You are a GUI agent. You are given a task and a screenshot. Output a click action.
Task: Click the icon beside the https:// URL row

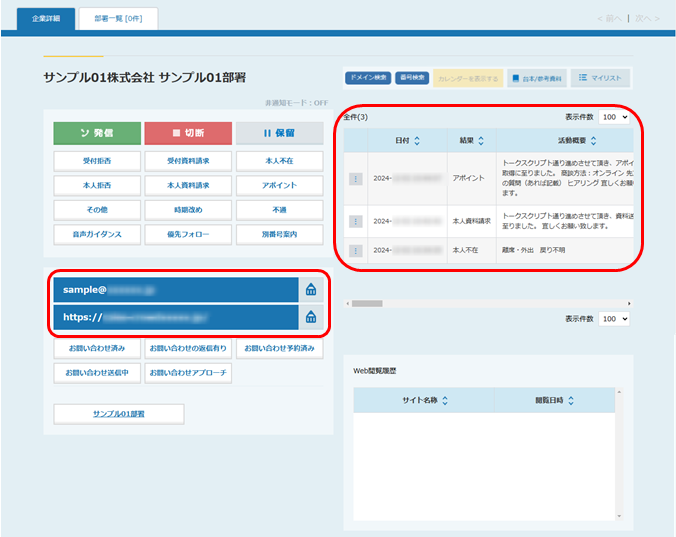[x=311, y=317]
